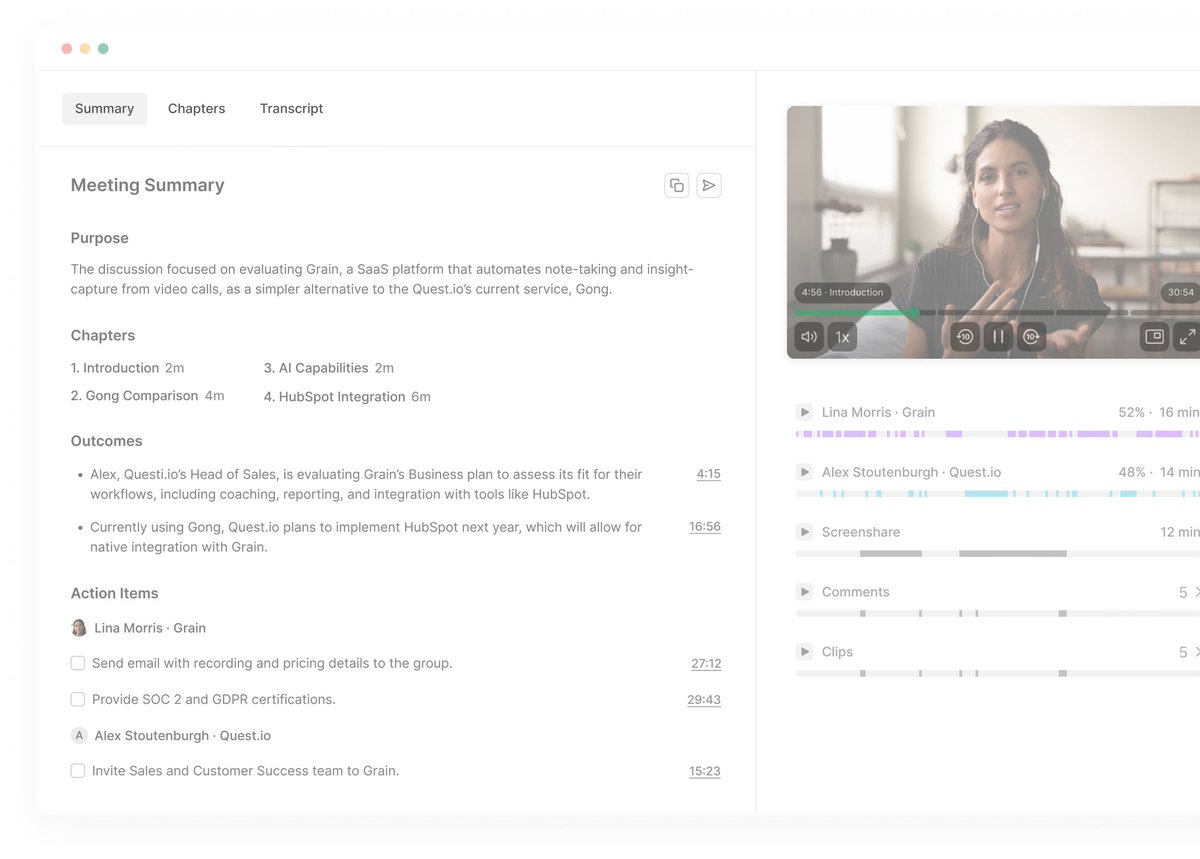Check off 'Send email with recording and pricing details'
1200x859 pixels.
[77, 663]
